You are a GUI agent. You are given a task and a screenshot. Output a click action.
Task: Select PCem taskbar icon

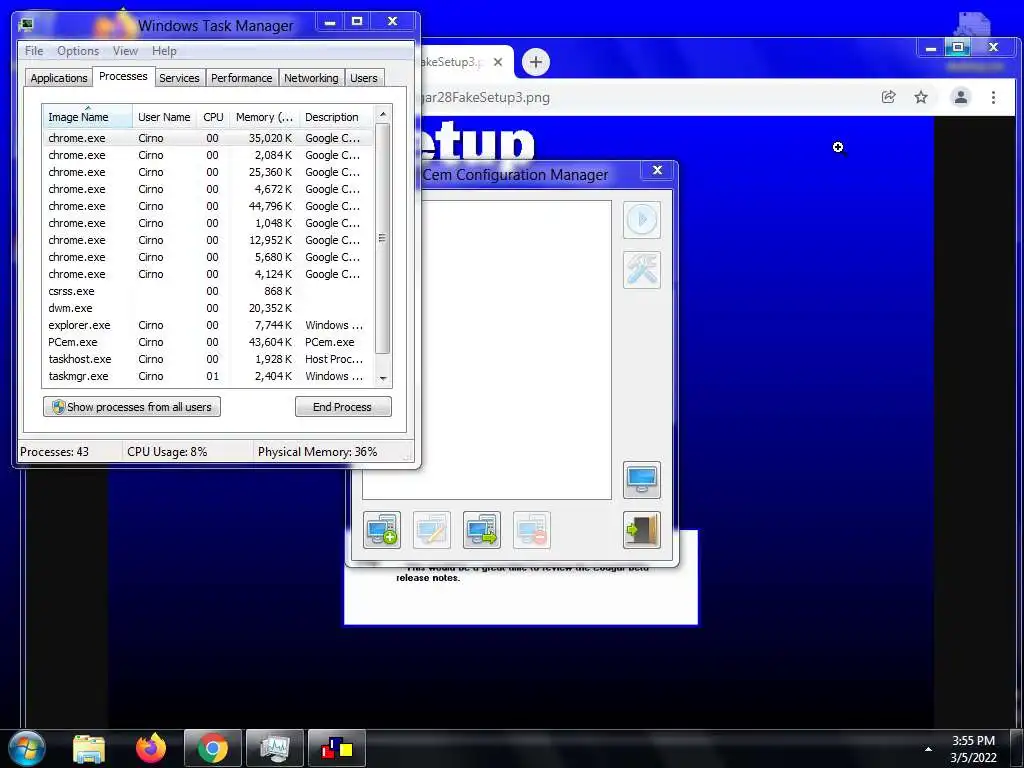coord(337,748)
